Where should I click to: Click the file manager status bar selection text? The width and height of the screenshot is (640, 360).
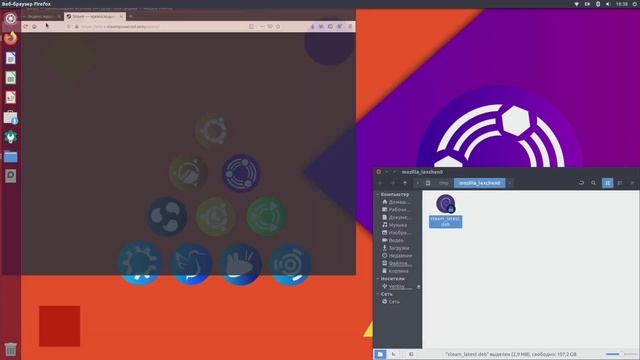[511, 354]
